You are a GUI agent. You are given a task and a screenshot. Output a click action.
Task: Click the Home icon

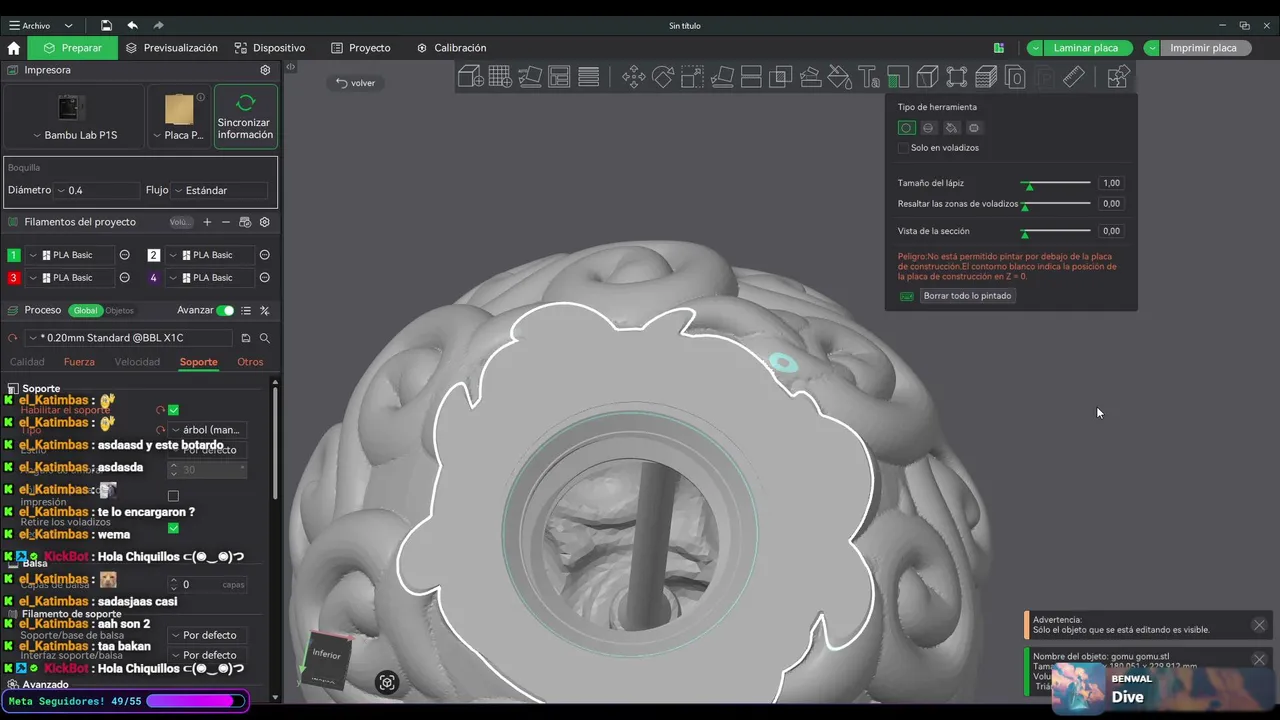(13, 48)
